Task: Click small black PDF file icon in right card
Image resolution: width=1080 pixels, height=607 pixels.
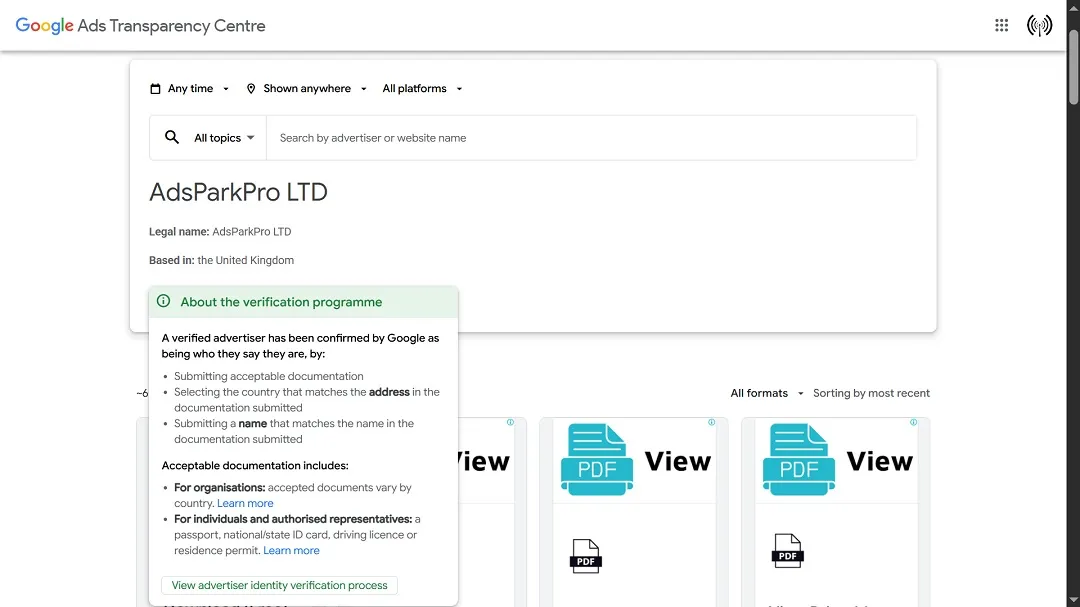Action: tap(787, 551)
